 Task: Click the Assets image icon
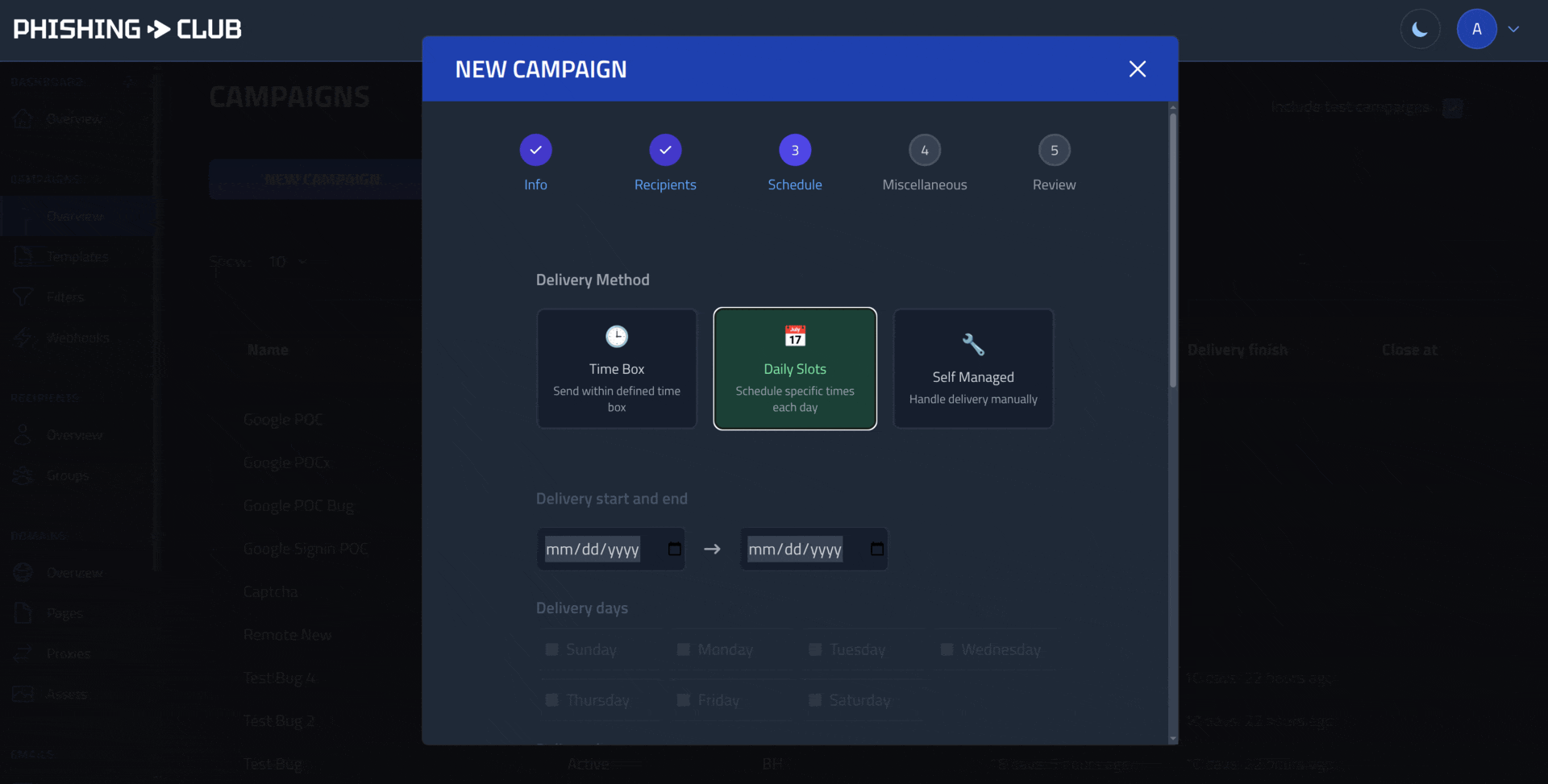click(23, 694)
